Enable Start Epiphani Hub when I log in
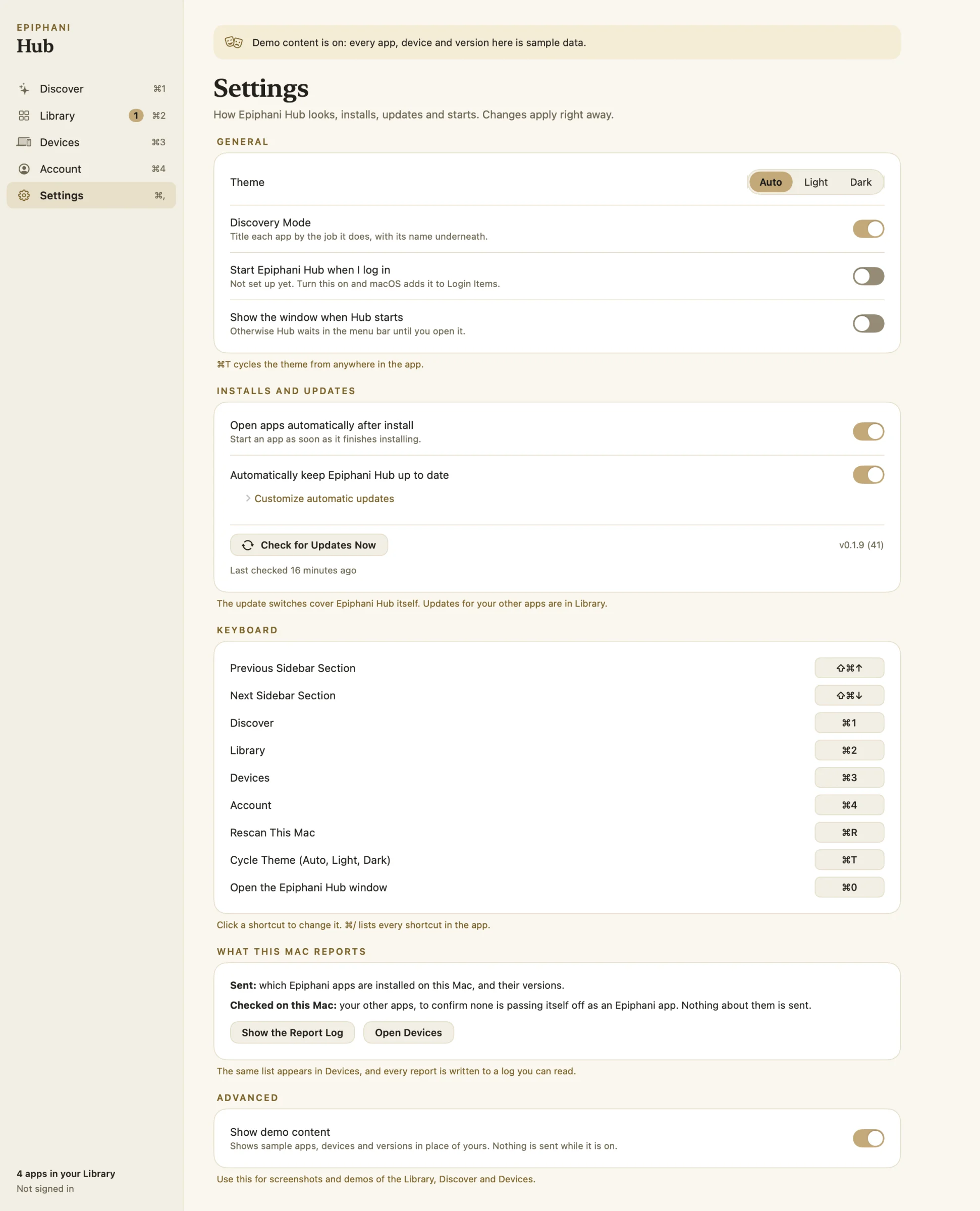The width and height of the screenshot is (980, 1211). (x=868, y=277)
